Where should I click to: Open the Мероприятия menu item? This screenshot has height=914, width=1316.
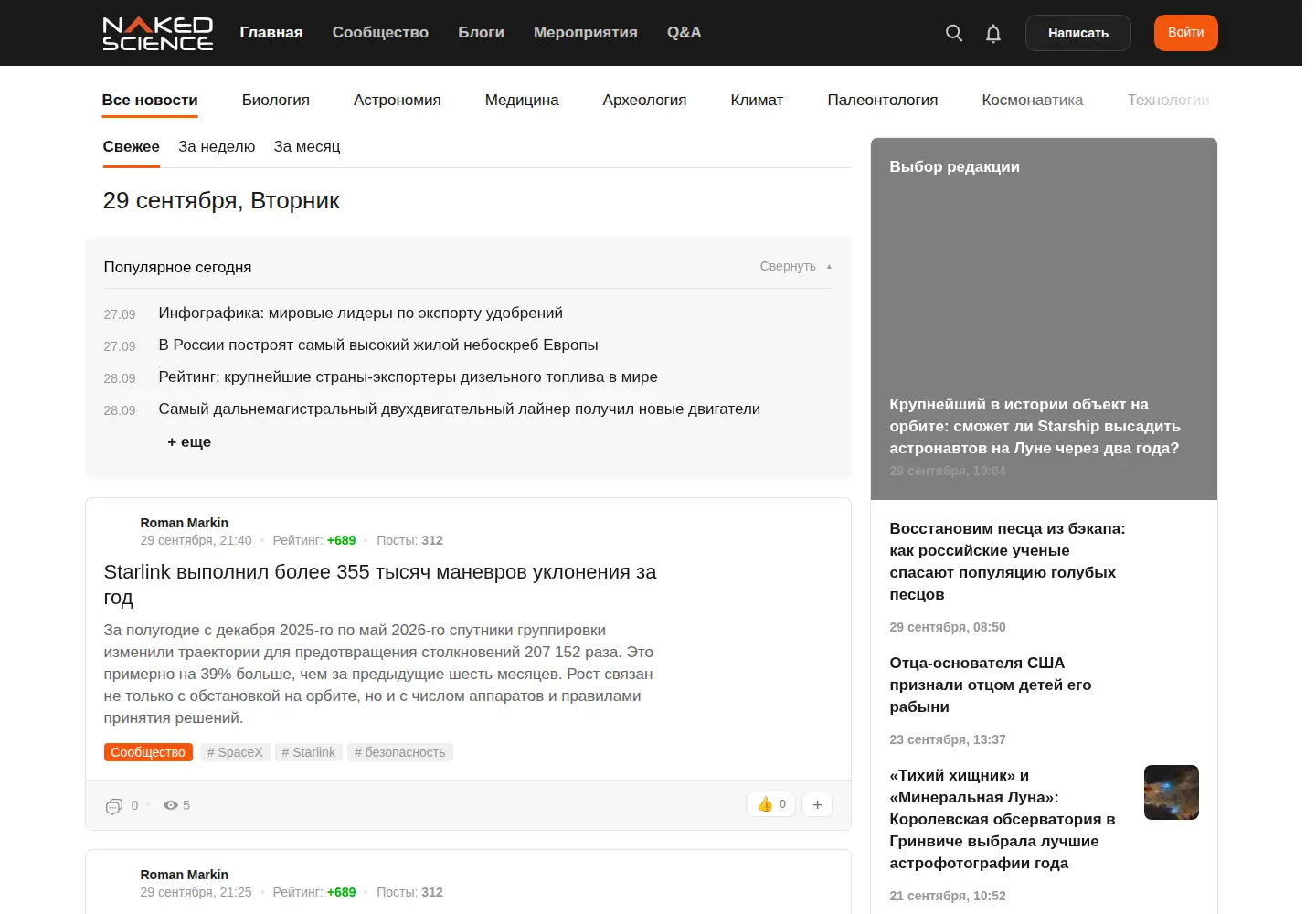(586, 32)
